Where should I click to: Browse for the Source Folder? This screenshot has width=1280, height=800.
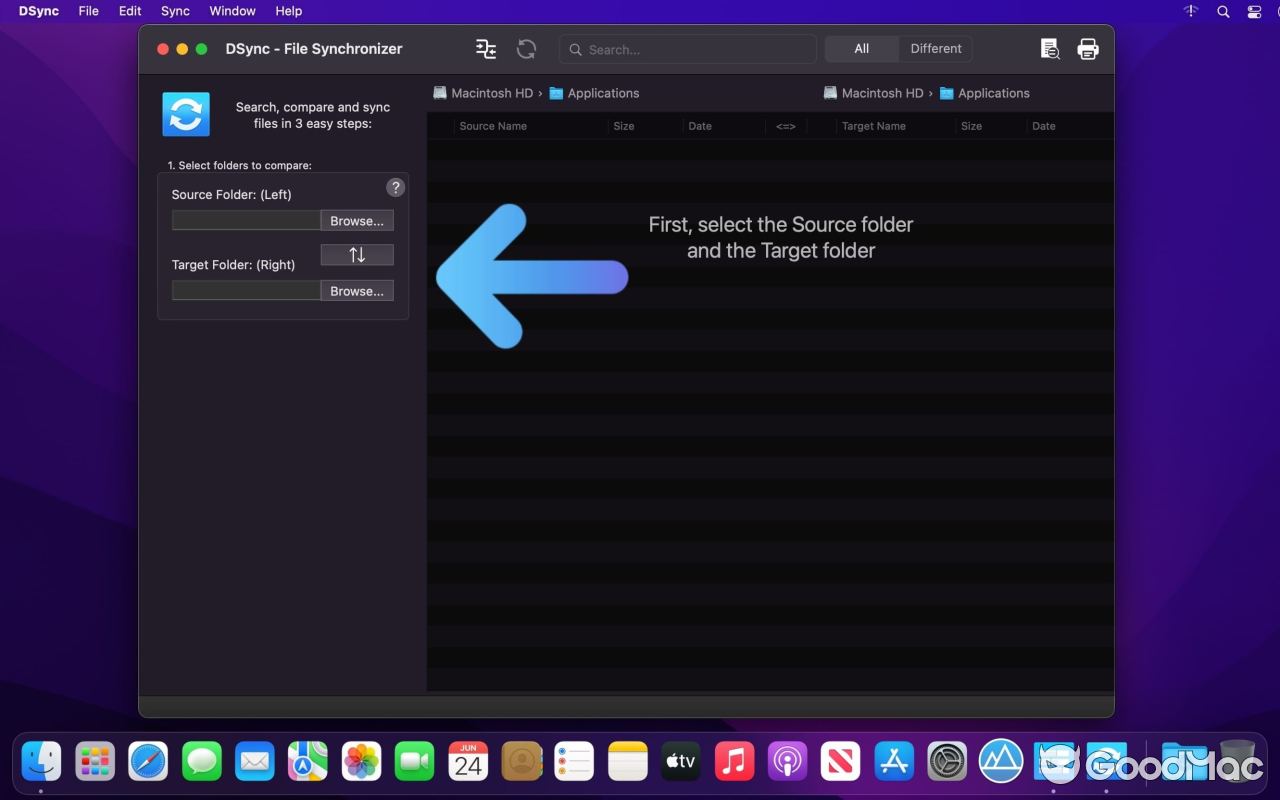point(357,220)
